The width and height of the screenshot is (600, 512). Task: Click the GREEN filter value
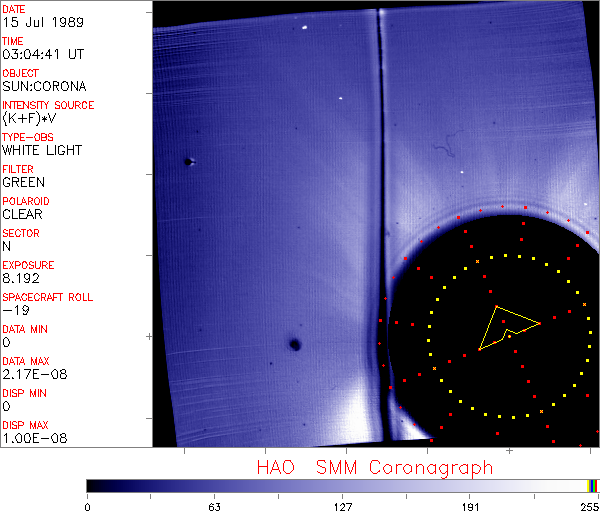tap(23, 183)
